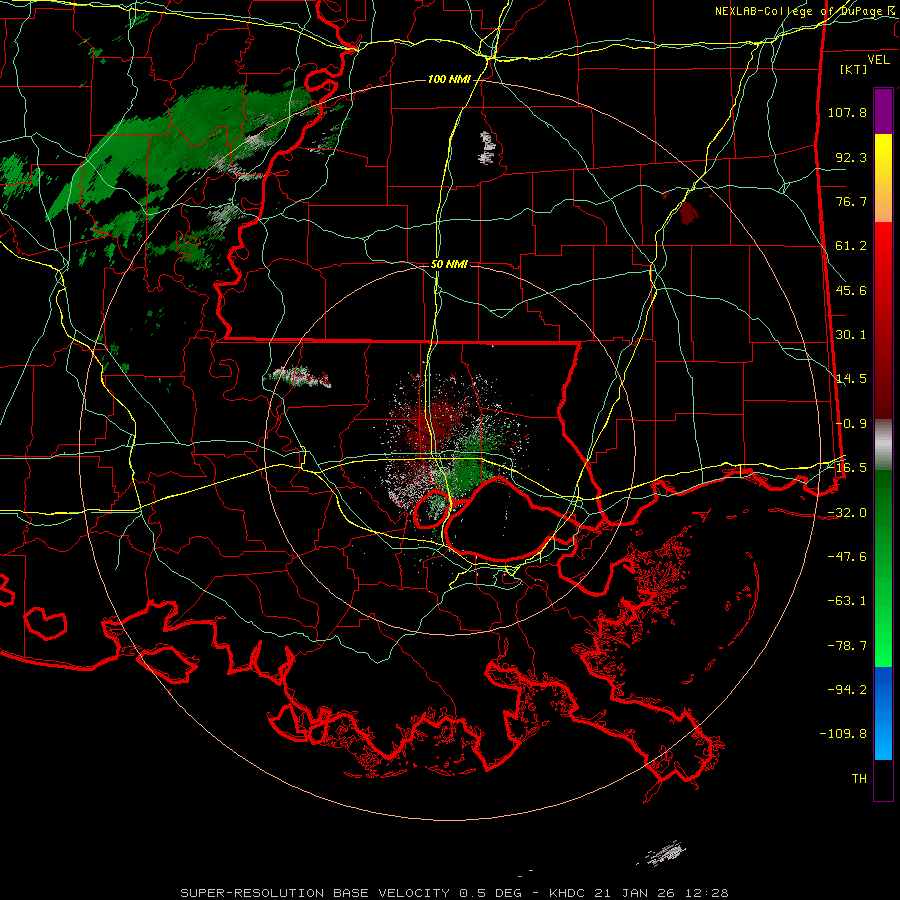This screenshot has width=900, height=900.
Task: Select the 107.8 velocity scale value
Action: (x=847, y=112)
